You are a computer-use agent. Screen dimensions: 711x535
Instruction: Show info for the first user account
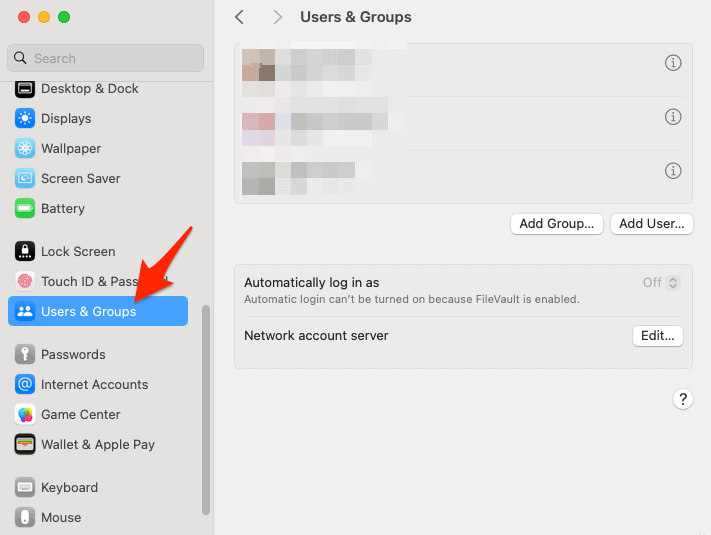673,63
